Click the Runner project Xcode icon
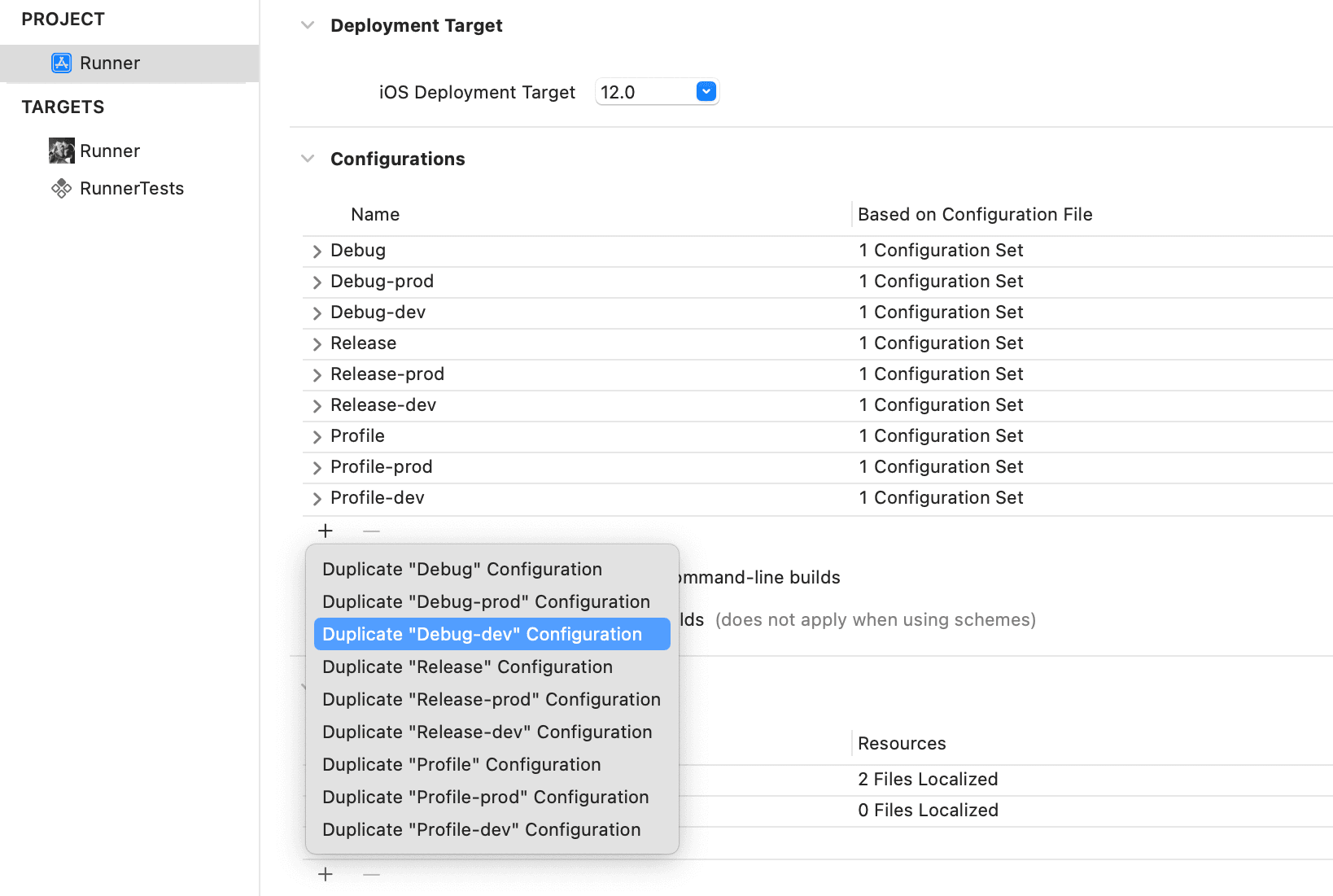Image resolution: width=1333 pixels, height=896 pixels. [62, 63]
